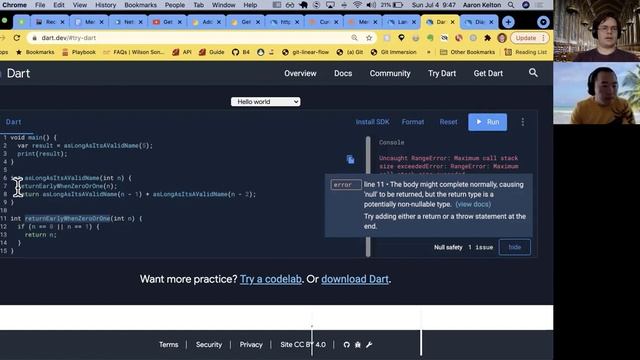
Task: Click the '1 issue' label
Action: point(480,247)
